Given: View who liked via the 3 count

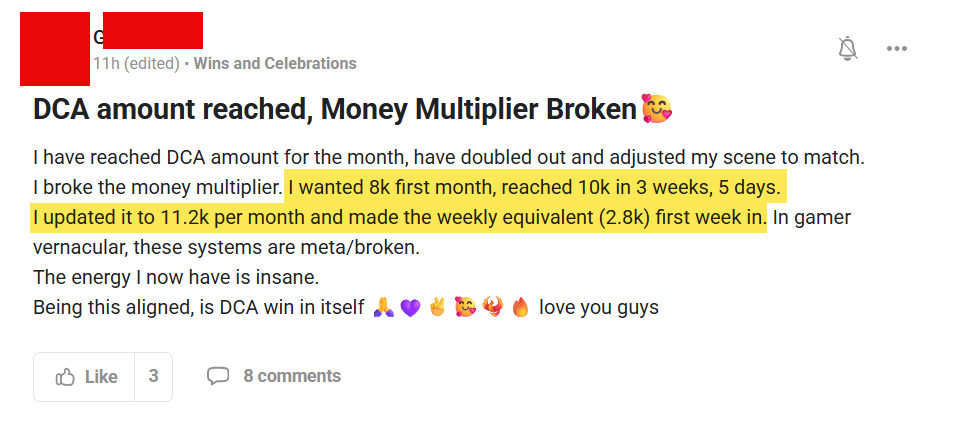Looking at the screenshot, I should click(x=153, y=377).
